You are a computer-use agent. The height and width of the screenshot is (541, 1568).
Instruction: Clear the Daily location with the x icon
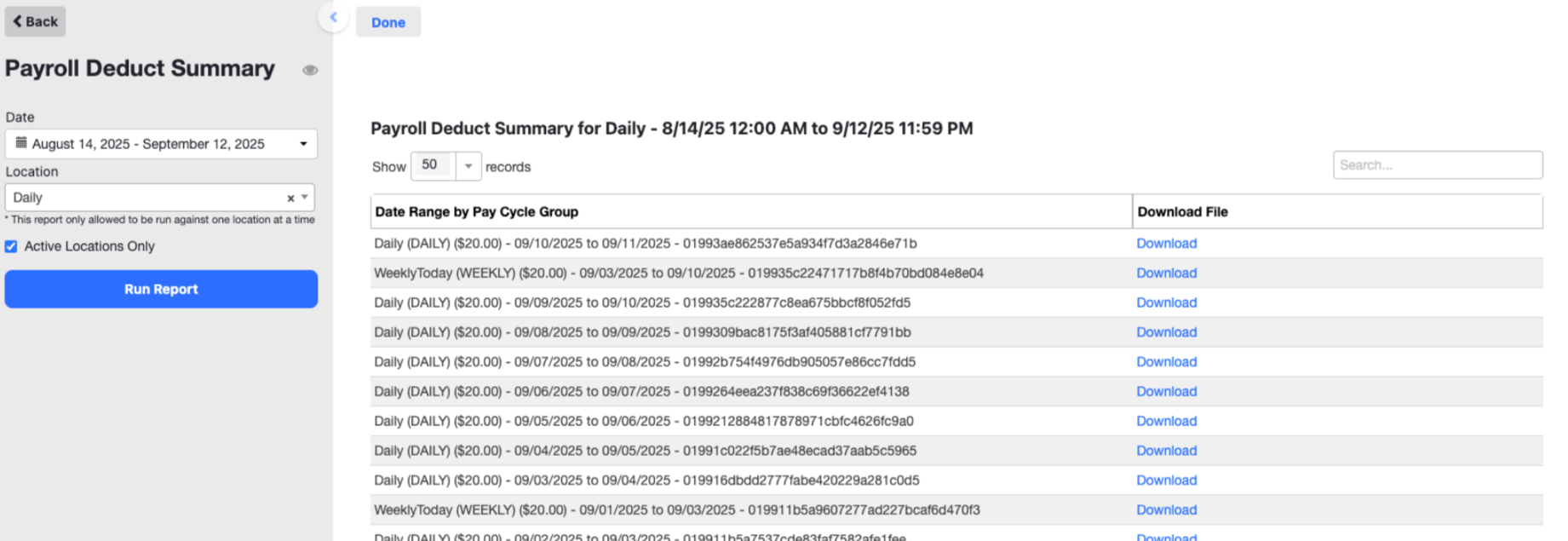tap(290, 198)
